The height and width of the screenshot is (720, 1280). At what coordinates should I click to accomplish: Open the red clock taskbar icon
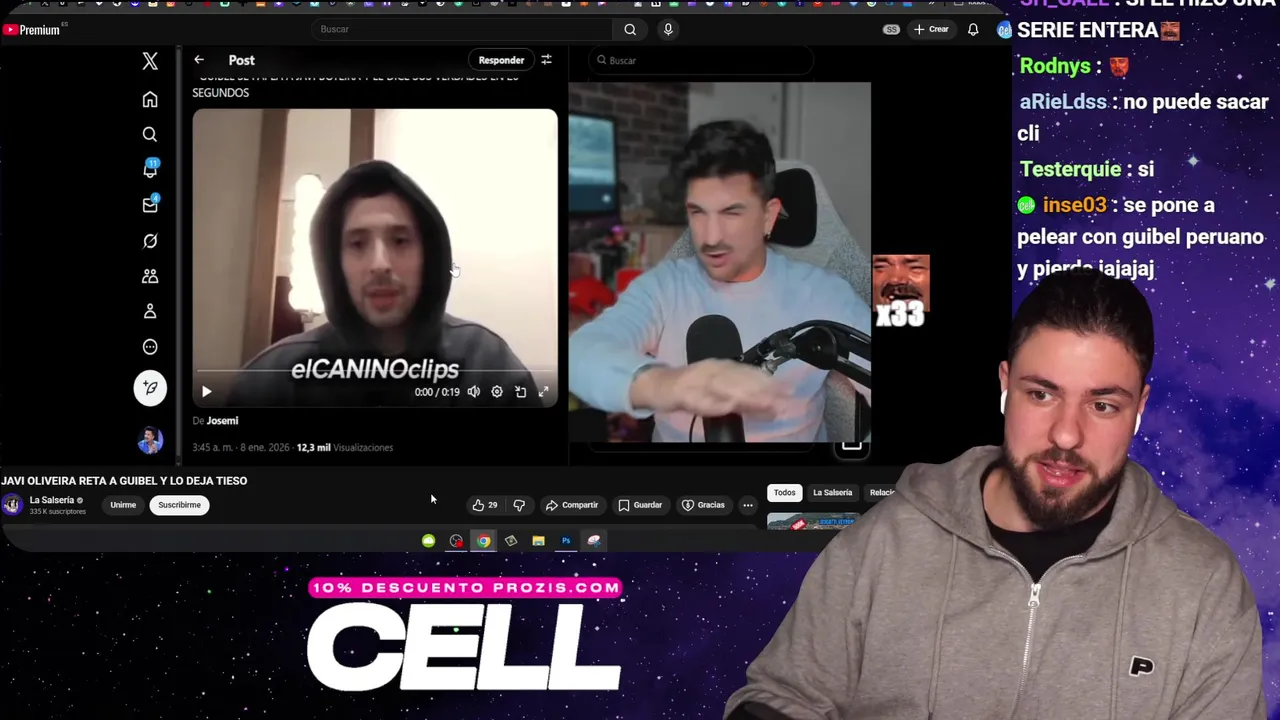456,541
